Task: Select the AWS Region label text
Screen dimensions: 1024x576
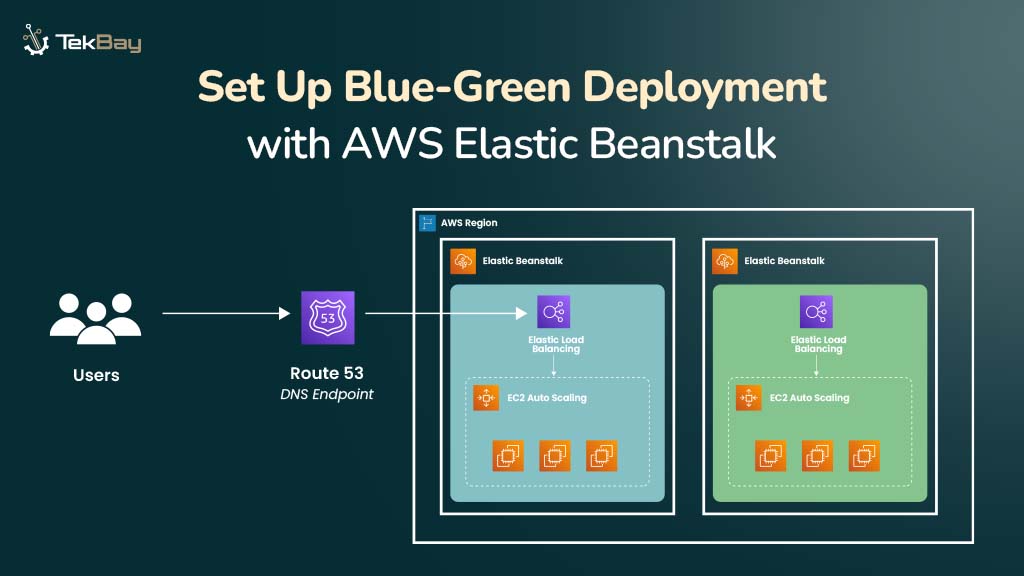Action: click(469, 222)
